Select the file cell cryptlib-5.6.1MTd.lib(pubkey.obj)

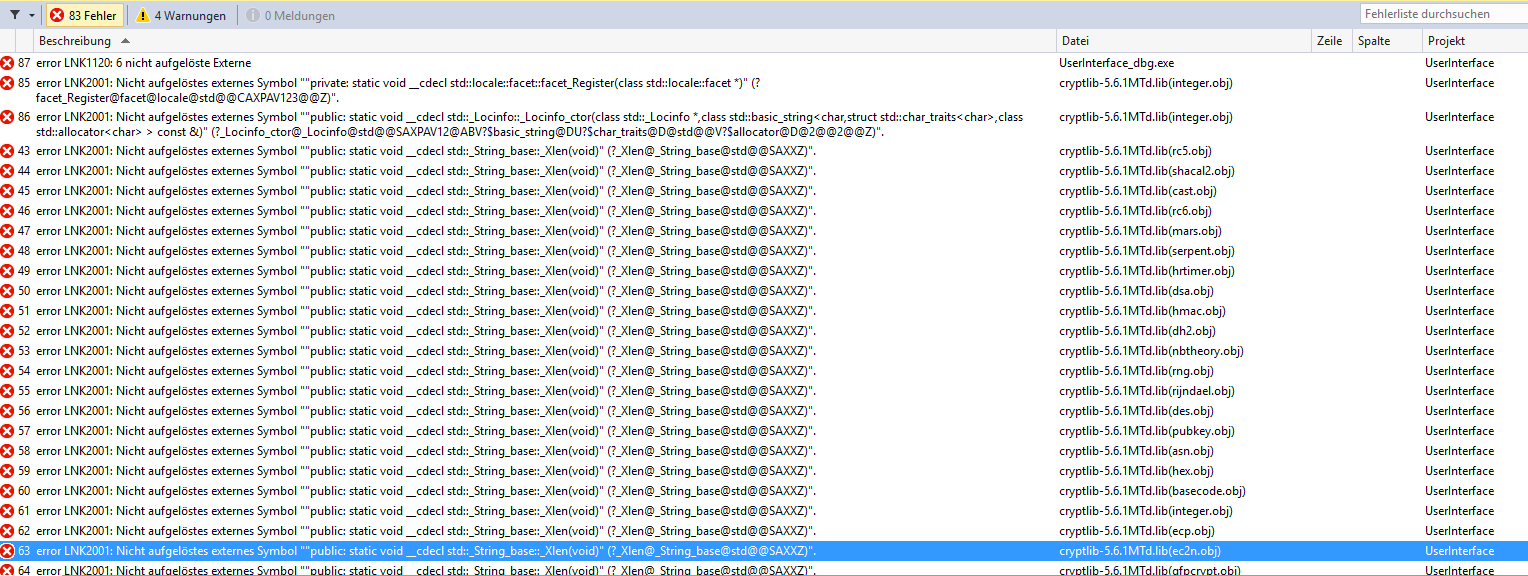click(1147, 431)
